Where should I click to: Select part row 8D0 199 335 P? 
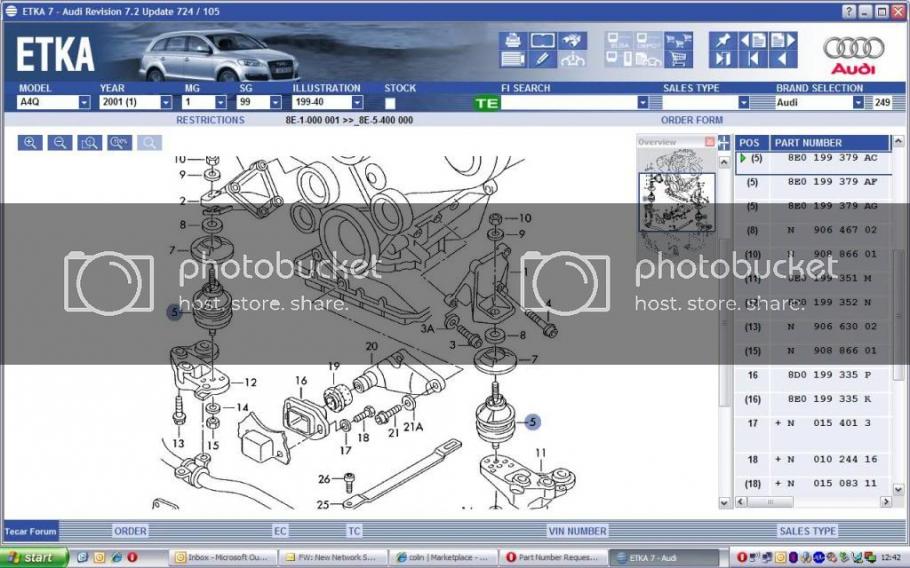(813, 375)
